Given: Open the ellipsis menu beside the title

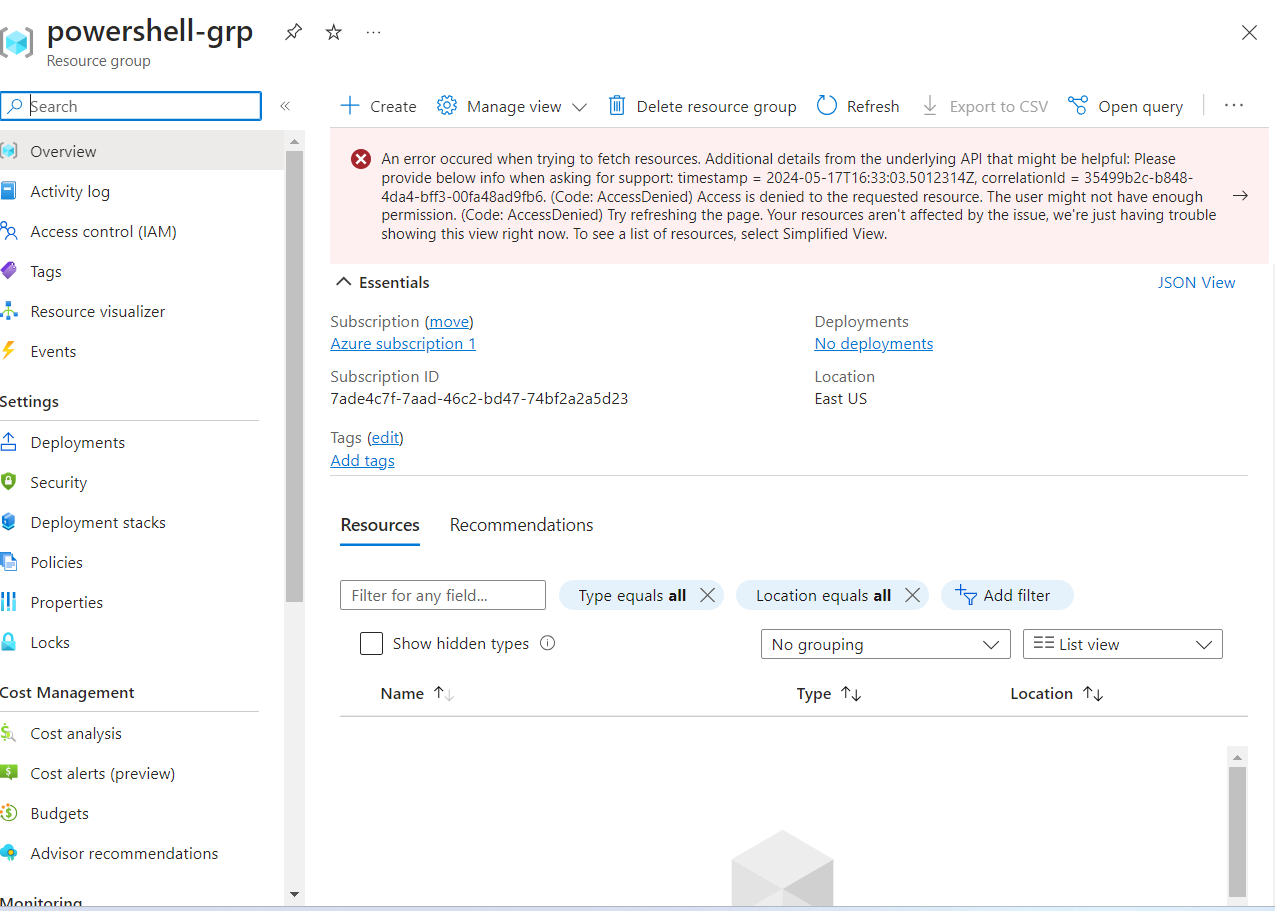Looking at the screenshot, I should (373, 32).
